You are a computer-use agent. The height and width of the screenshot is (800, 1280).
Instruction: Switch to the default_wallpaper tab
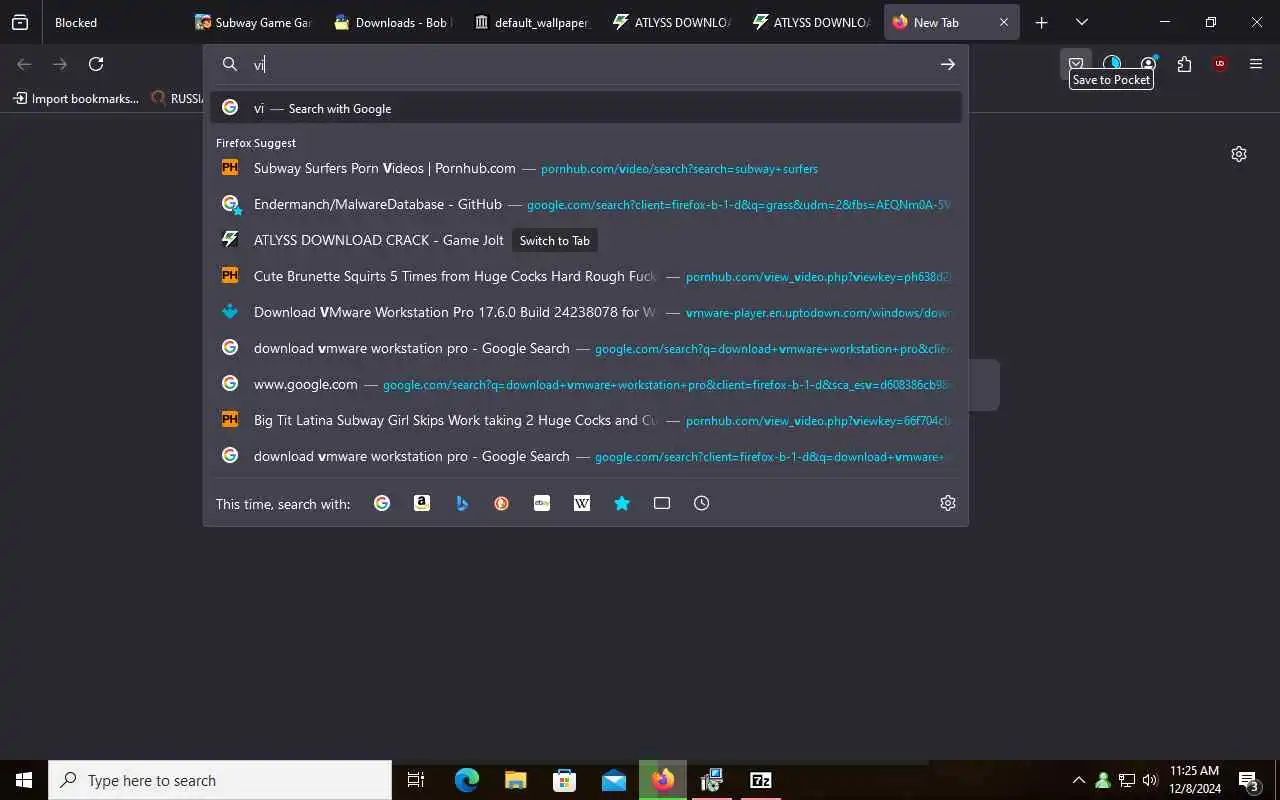531,22
